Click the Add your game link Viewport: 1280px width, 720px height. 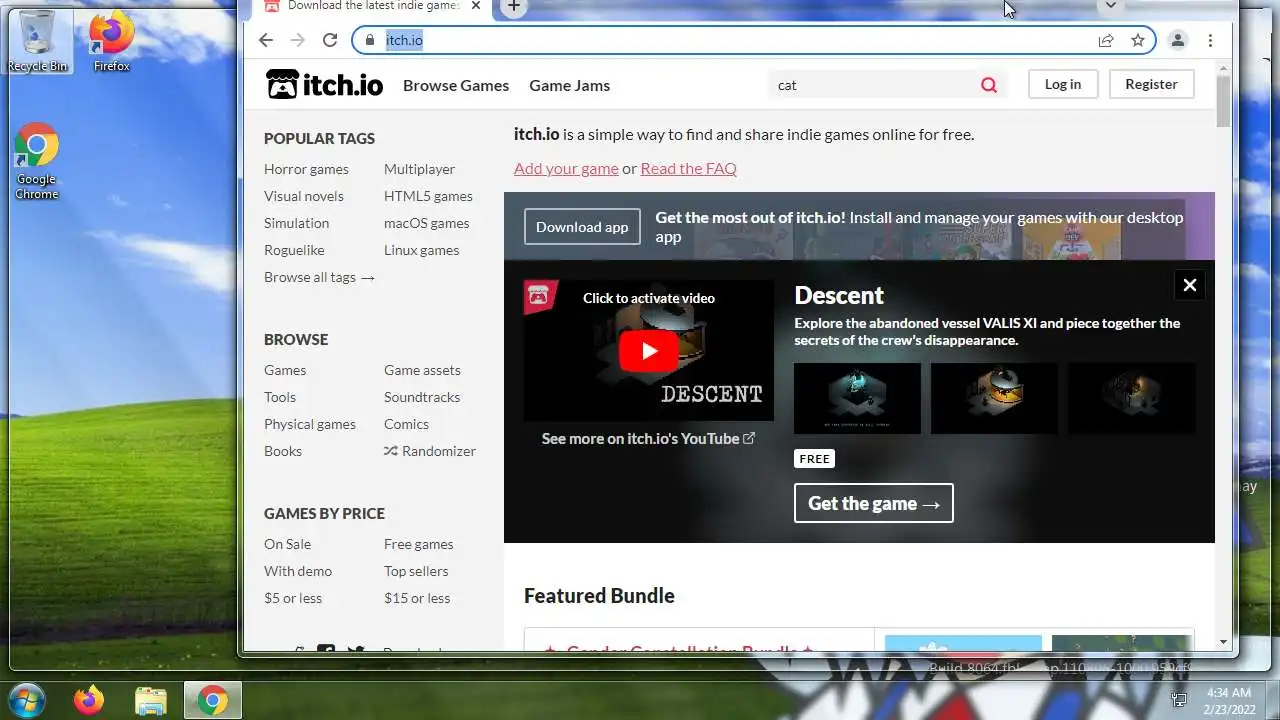[566, 168]
